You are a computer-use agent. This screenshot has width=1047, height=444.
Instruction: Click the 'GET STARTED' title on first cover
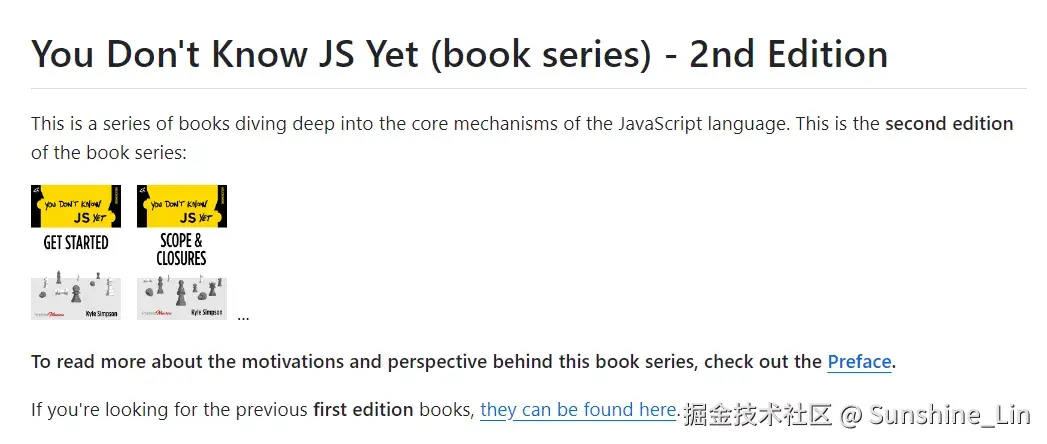[76, 243]
